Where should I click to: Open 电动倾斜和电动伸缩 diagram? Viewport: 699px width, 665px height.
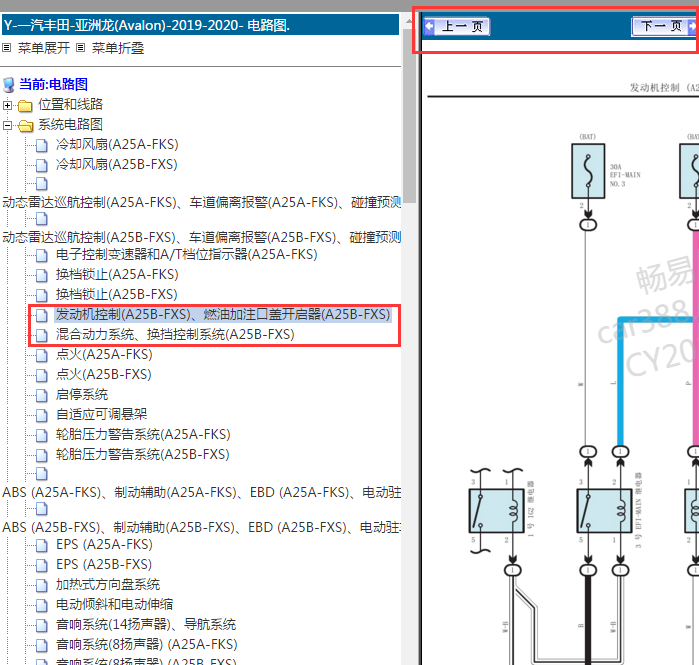pyautogui.click(x=115, y=605)
